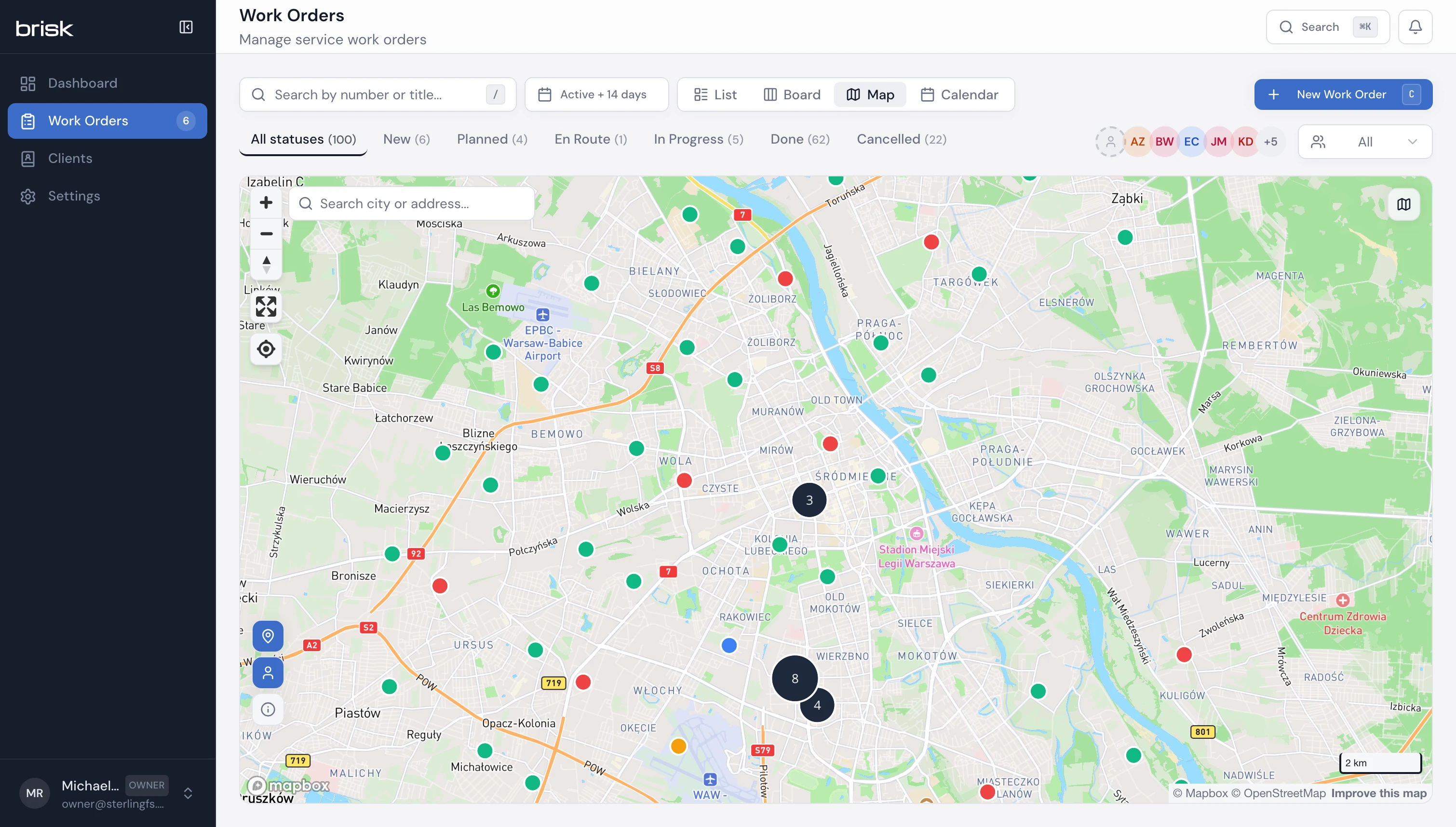The width and height of the screenshot is (1456, 827).
Task: Zoom in on the map
Action: pos(266,203)
